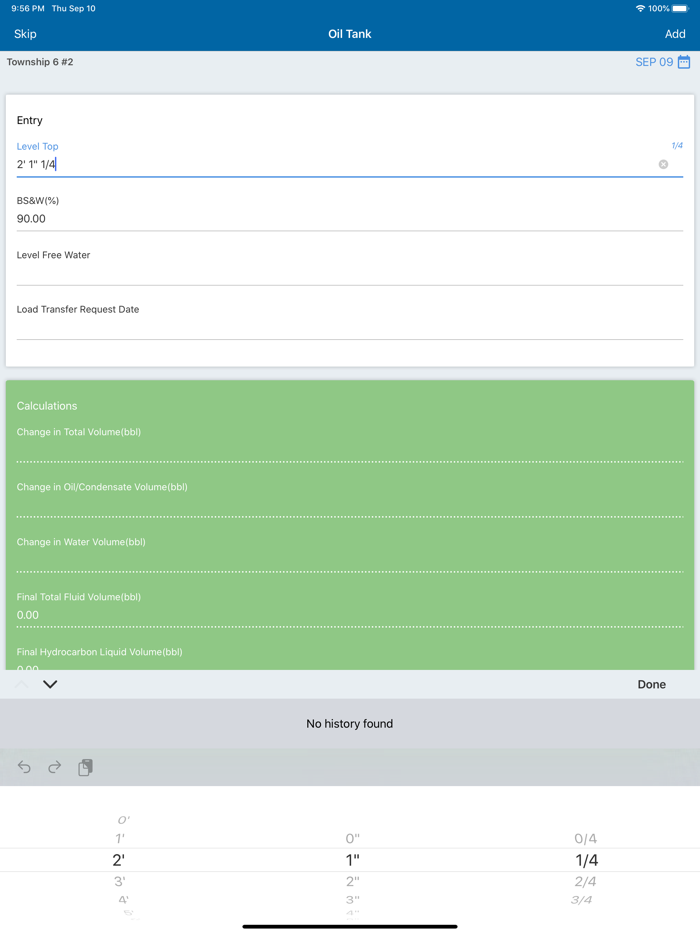Tap the battery status icon
The image size is (700, 934).
pyautogui.click(x=681, y=8)
